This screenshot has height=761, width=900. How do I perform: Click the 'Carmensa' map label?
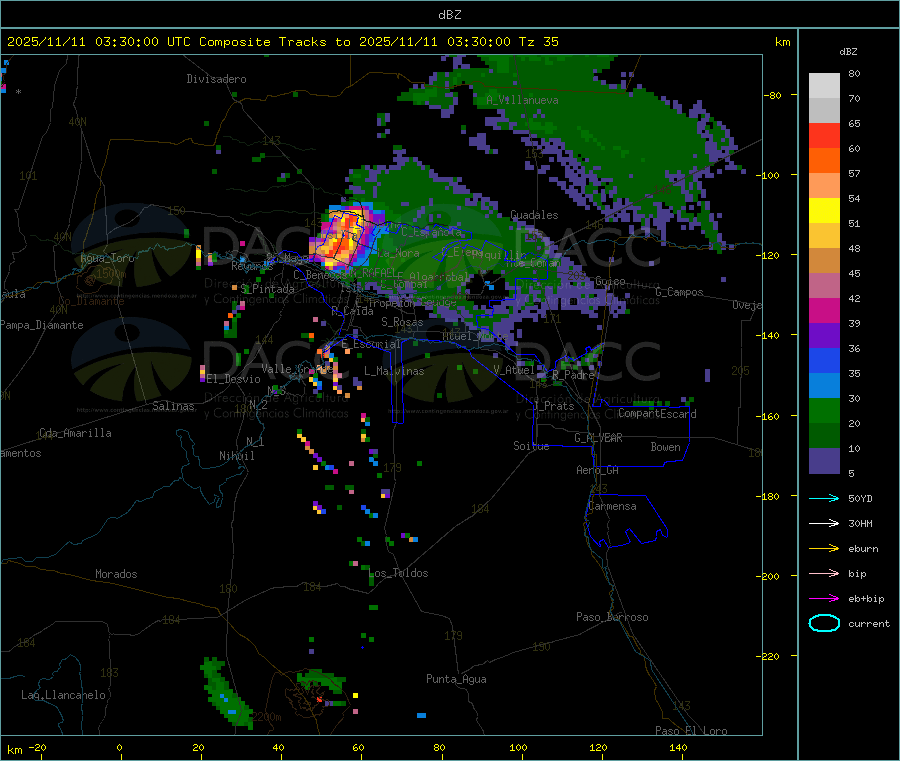(612, 506)
